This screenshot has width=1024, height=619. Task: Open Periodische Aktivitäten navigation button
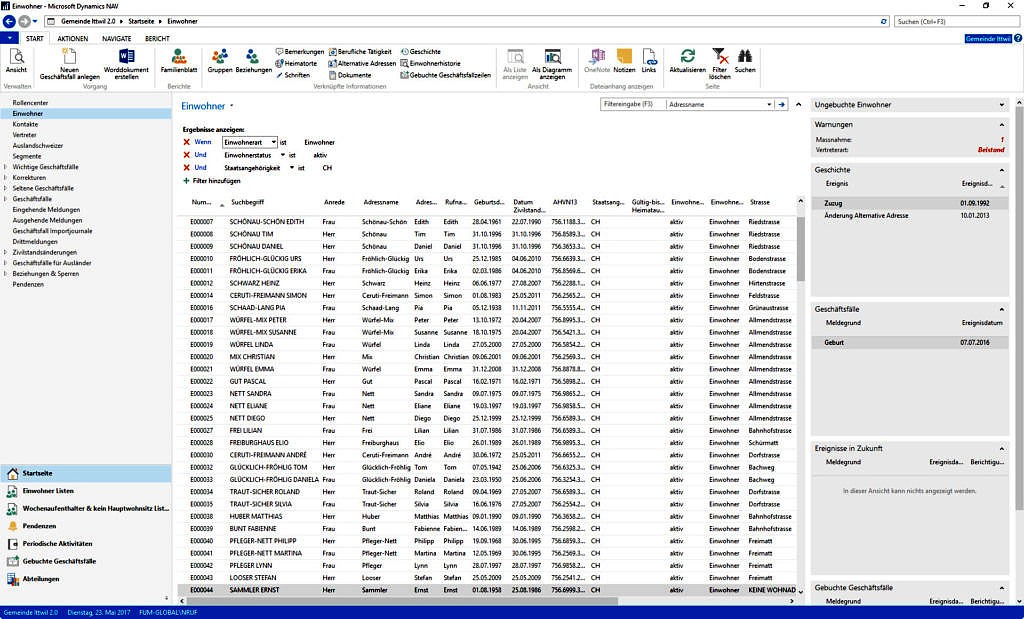[57, 543]
